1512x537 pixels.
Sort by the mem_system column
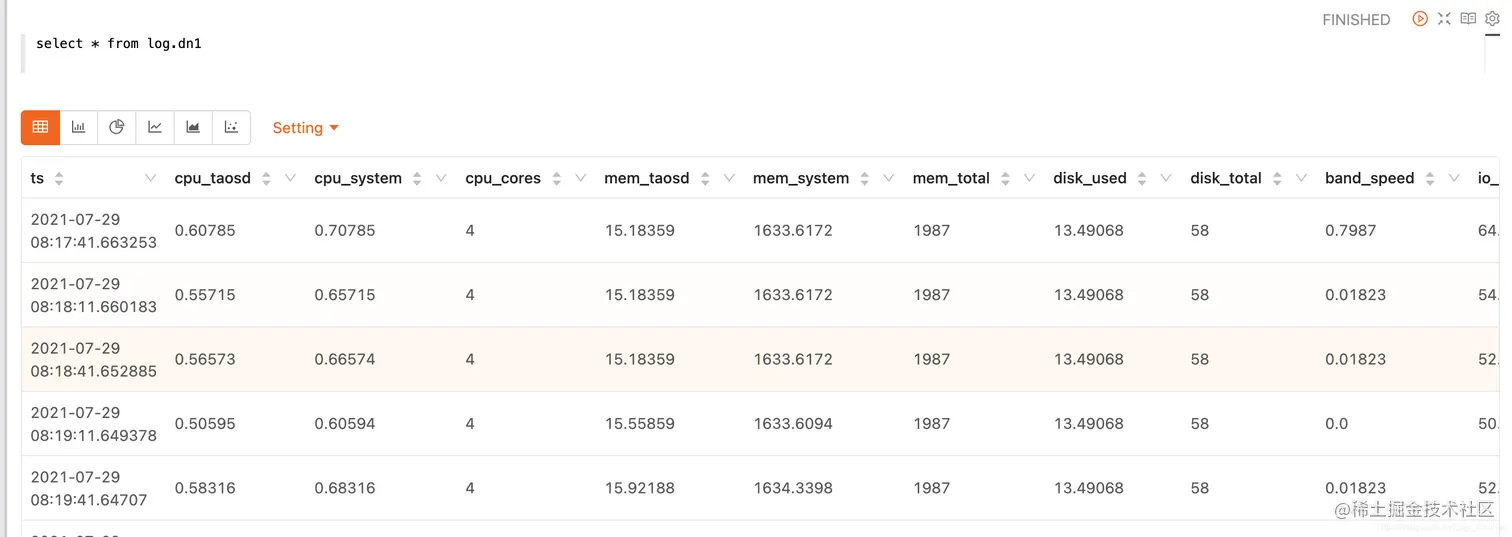tap(864, 179)
